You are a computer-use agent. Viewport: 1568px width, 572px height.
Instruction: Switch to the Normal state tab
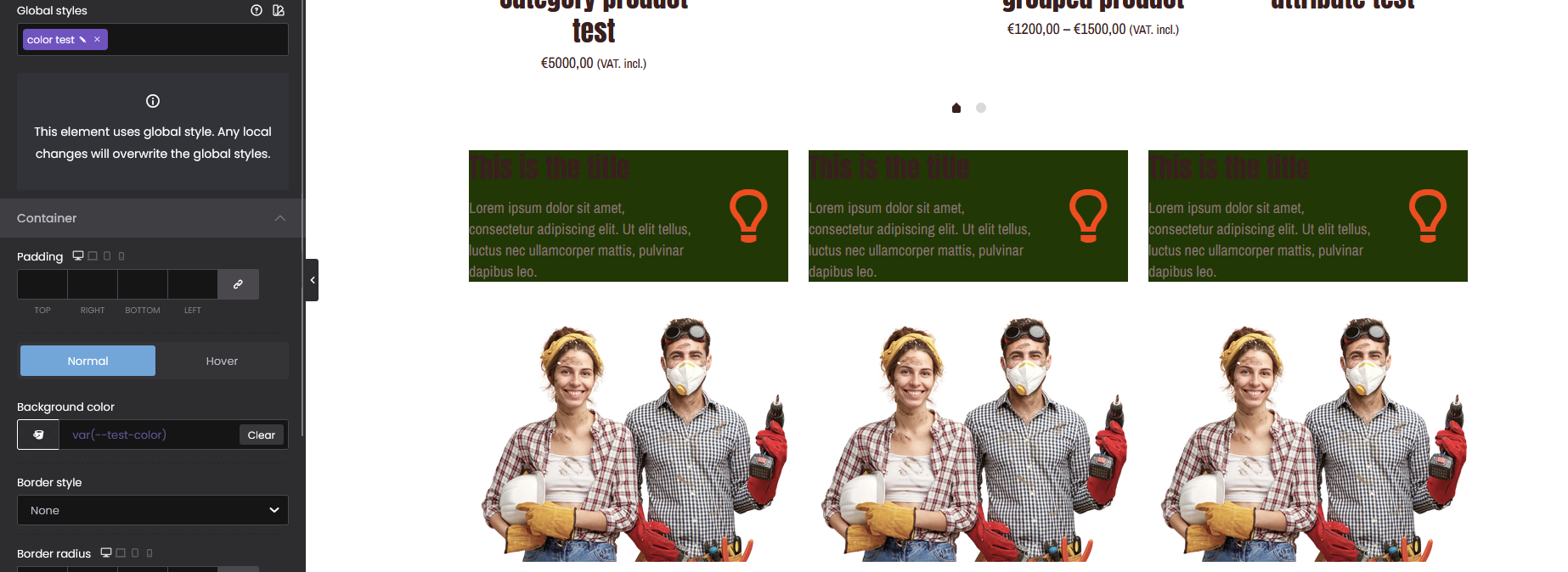click(x=87, y=361)
